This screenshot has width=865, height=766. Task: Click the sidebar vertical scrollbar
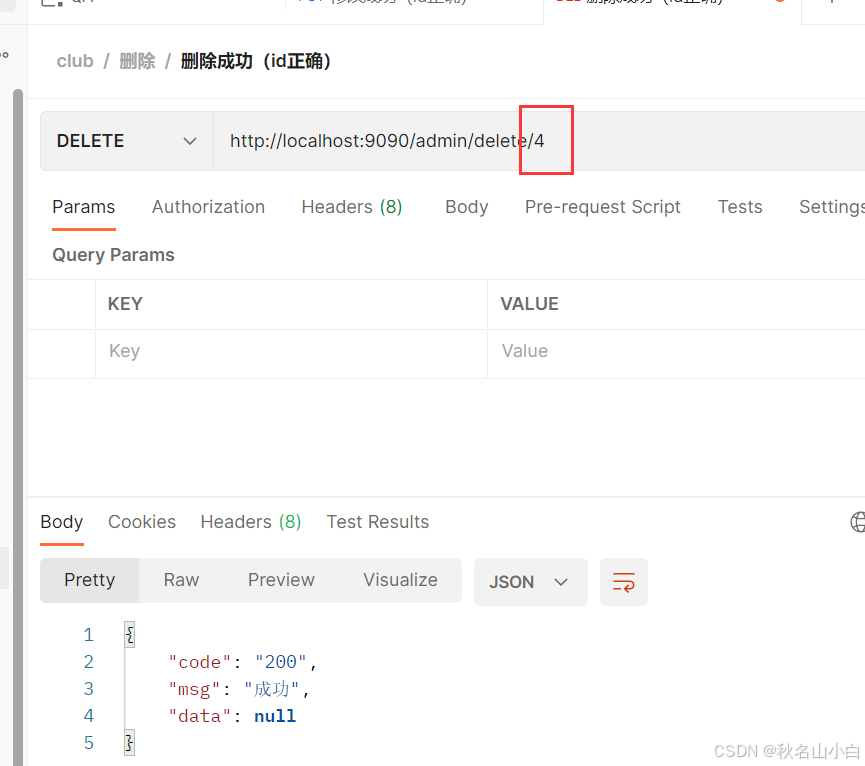[x=18, y=427]
